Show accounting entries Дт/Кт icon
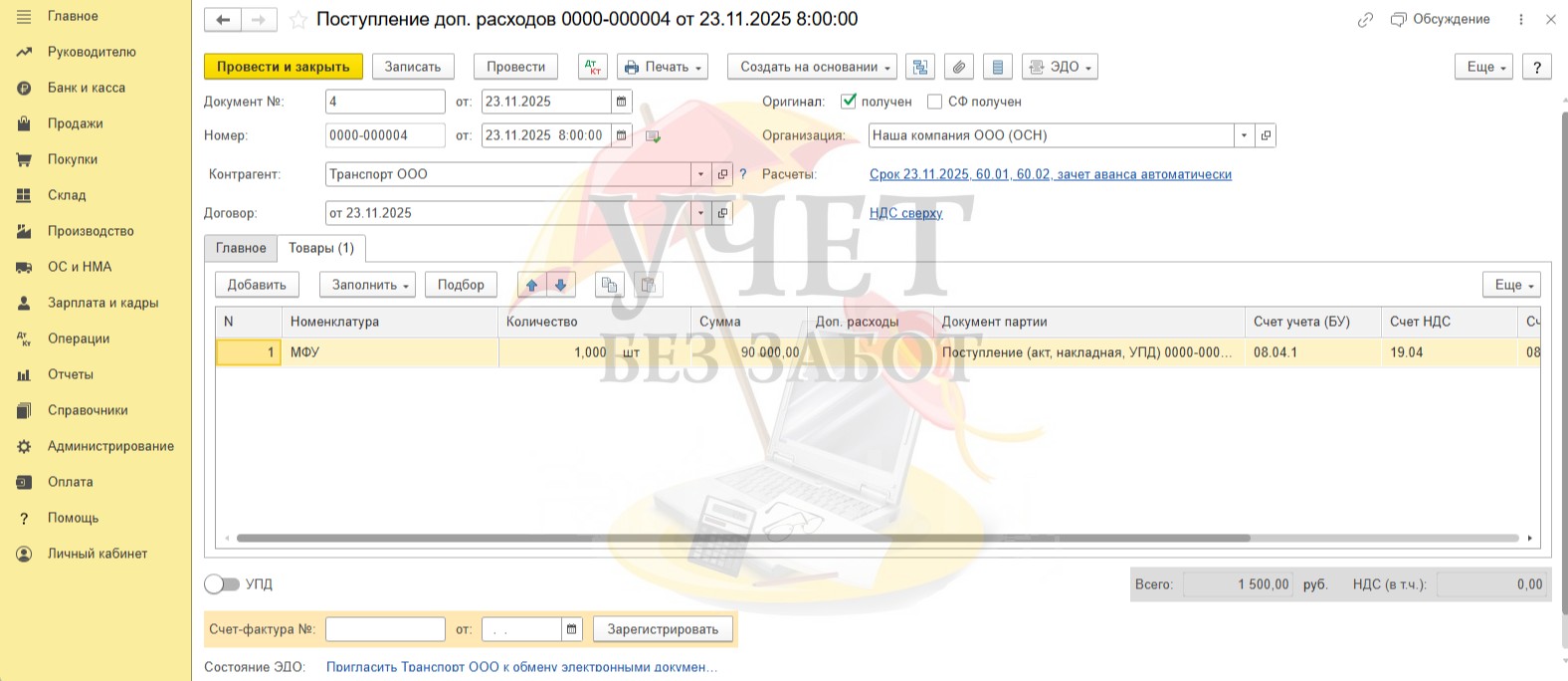The height and width of the screenshot is (681, 1568). tap(592, 67)
